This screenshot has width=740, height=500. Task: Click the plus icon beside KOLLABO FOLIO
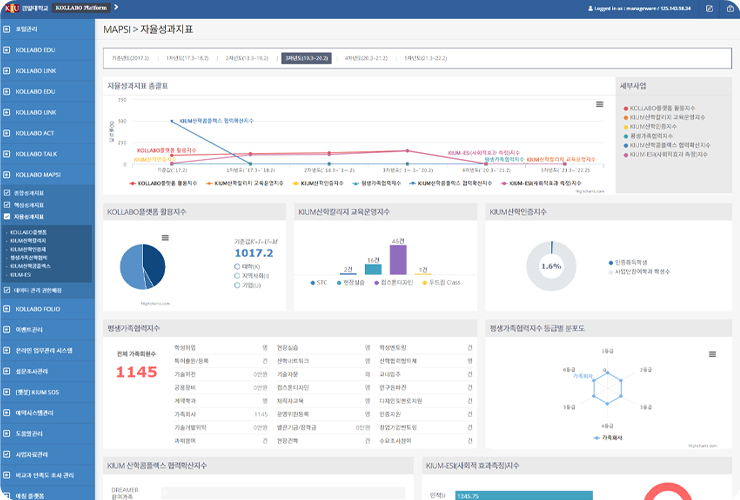click(7, 309)
